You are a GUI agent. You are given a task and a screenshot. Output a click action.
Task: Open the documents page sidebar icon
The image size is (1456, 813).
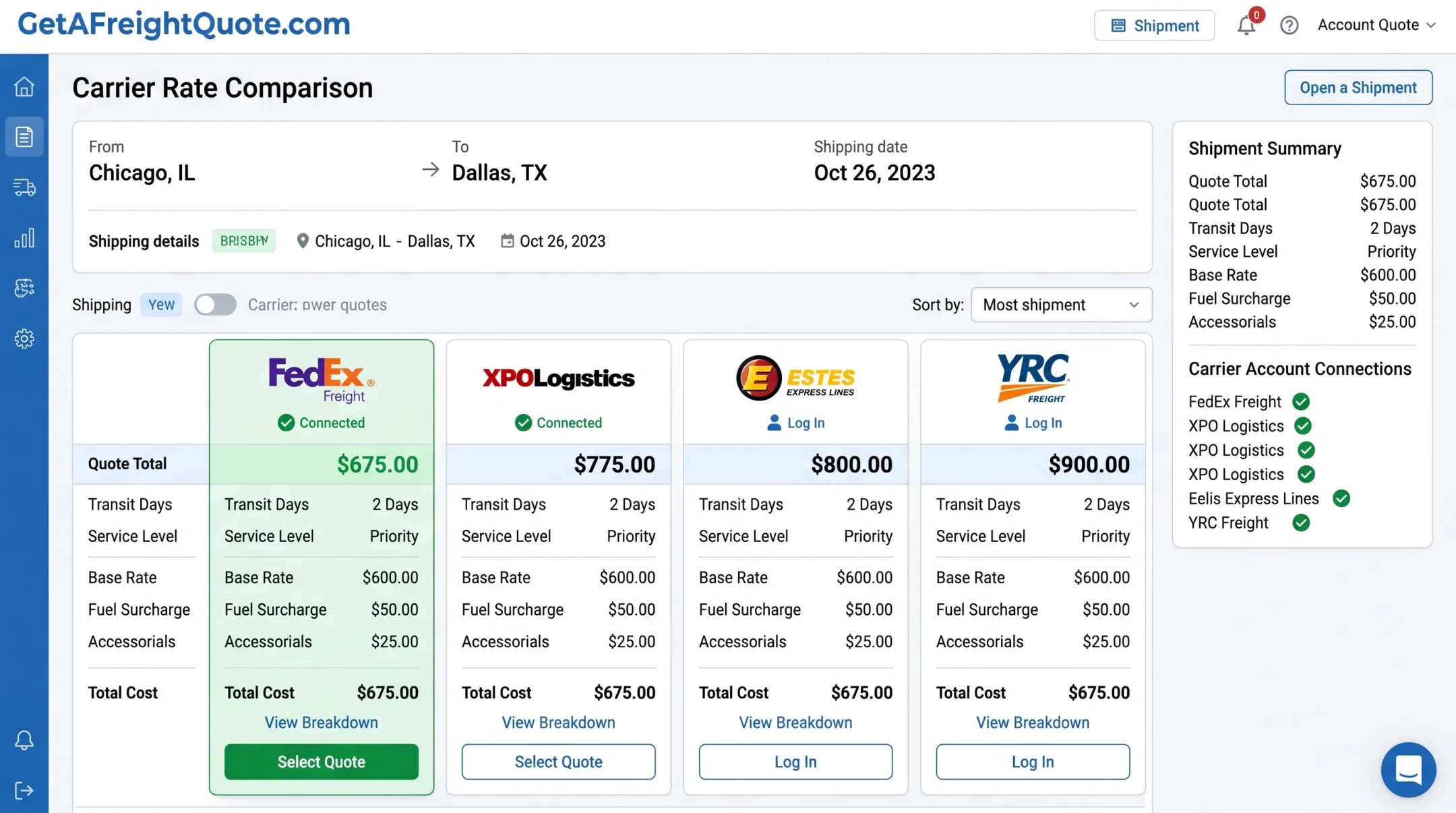(x=24, y=137)
